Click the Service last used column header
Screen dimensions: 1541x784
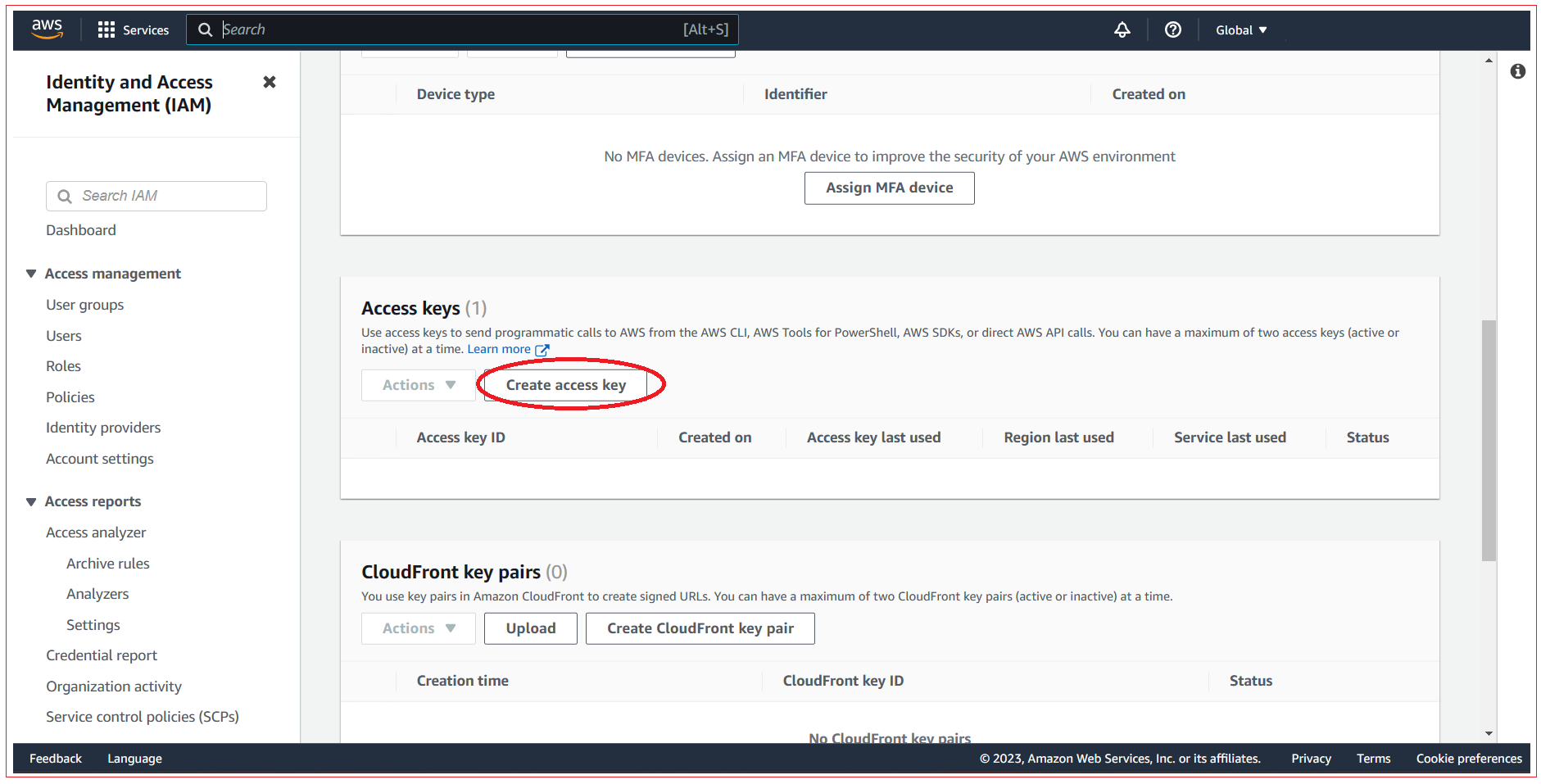1230,437
